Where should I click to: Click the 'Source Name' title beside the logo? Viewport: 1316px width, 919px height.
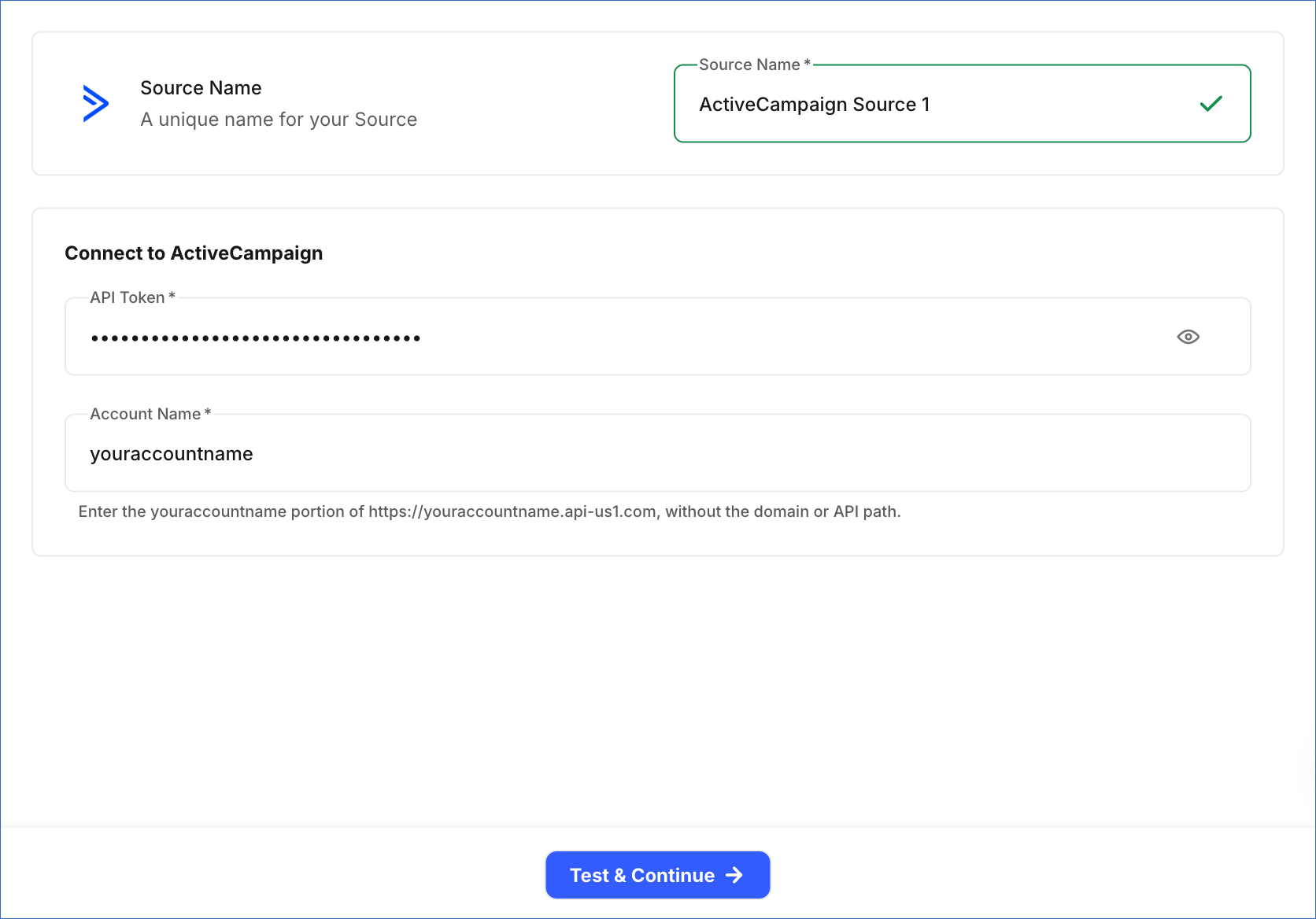click(x=201, y=88)
